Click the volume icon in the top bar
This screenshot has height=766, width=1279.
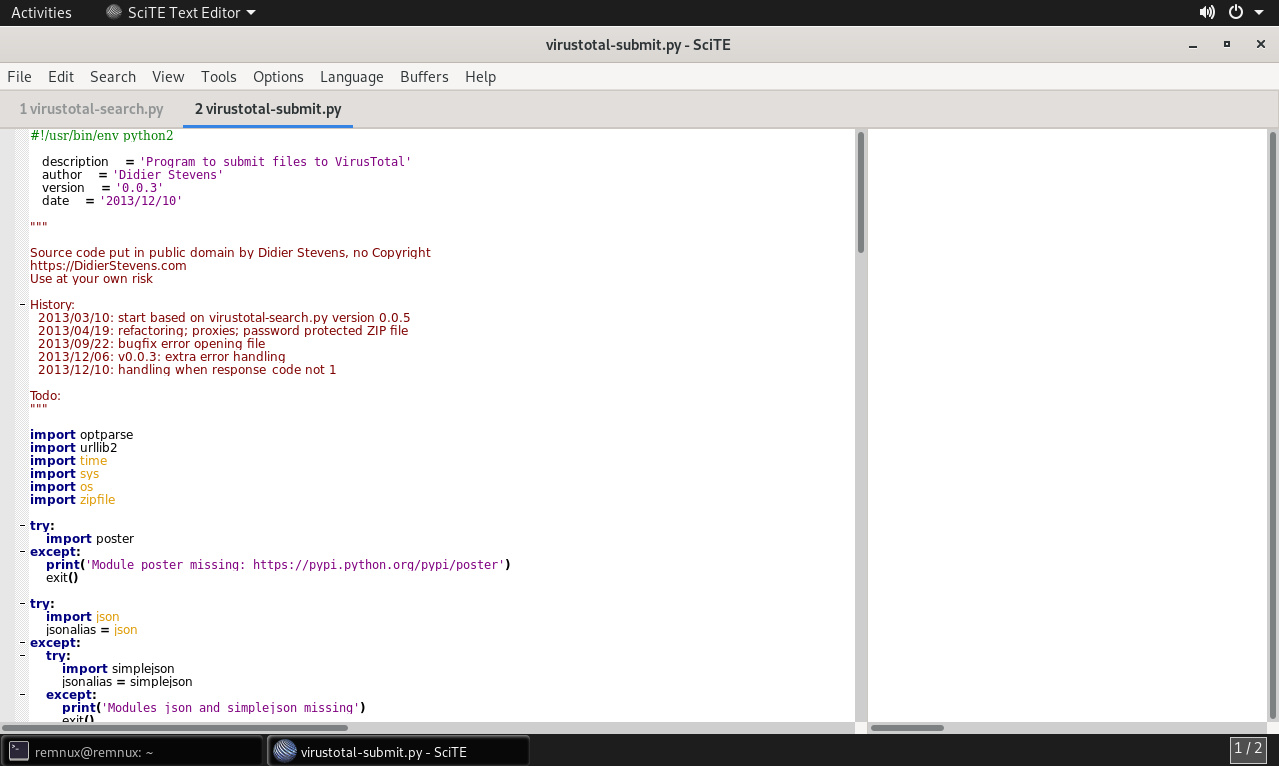click(x=1207, y=13)
